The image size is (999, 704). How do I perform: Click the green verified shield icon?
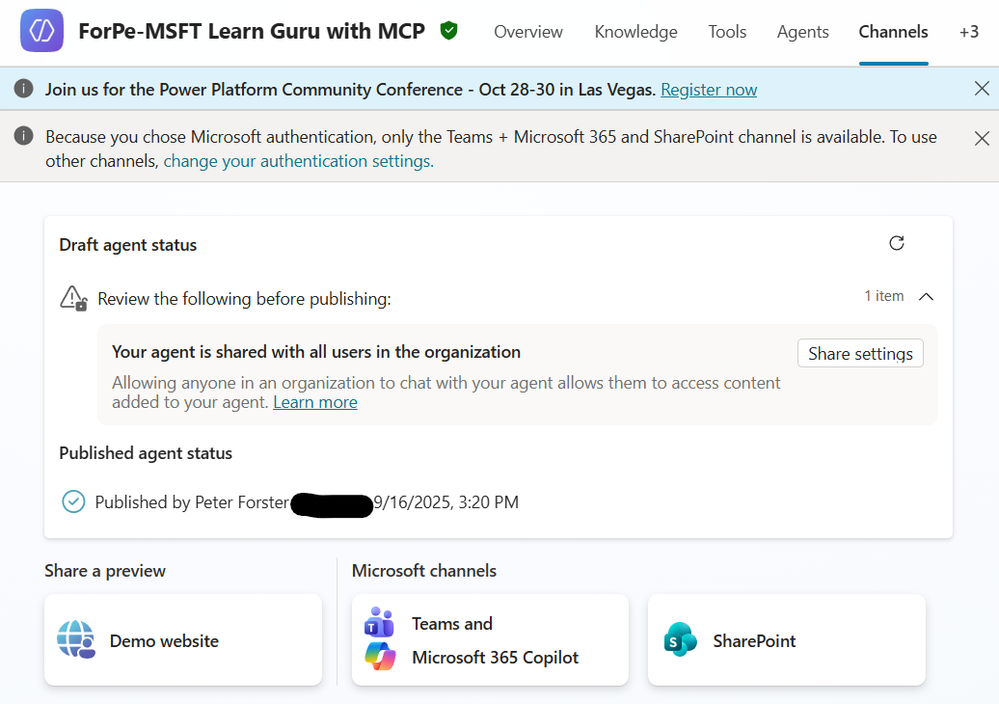point(449,31)
